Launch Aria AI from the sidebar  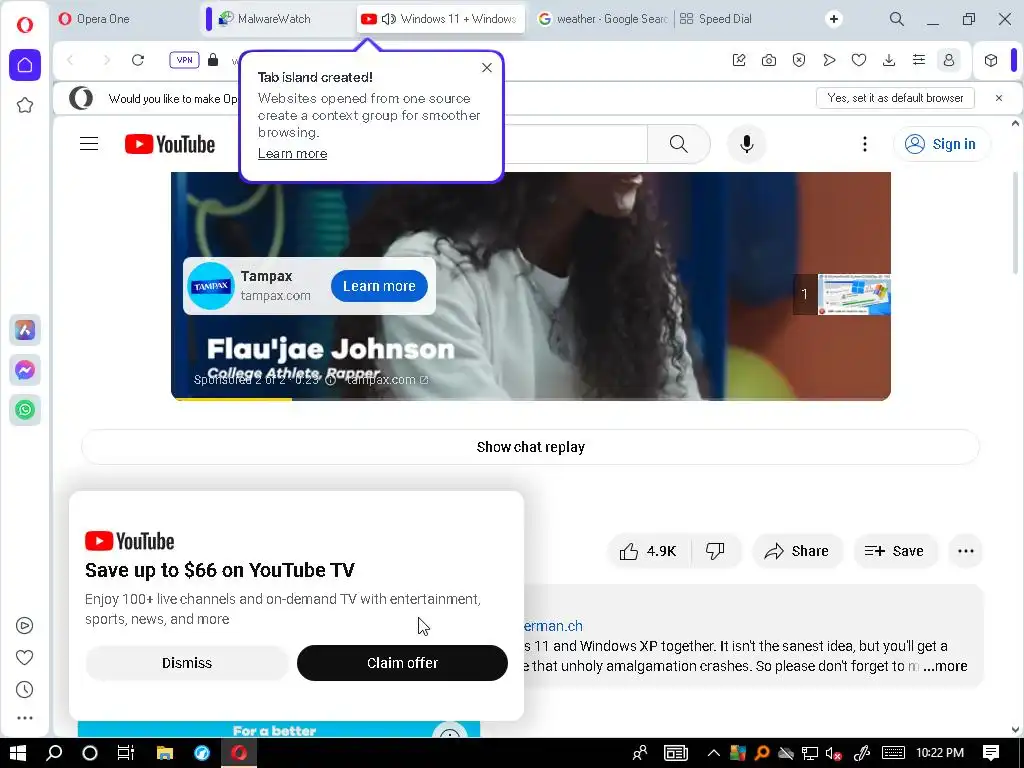pyautogui.click(x=25, y=330)
